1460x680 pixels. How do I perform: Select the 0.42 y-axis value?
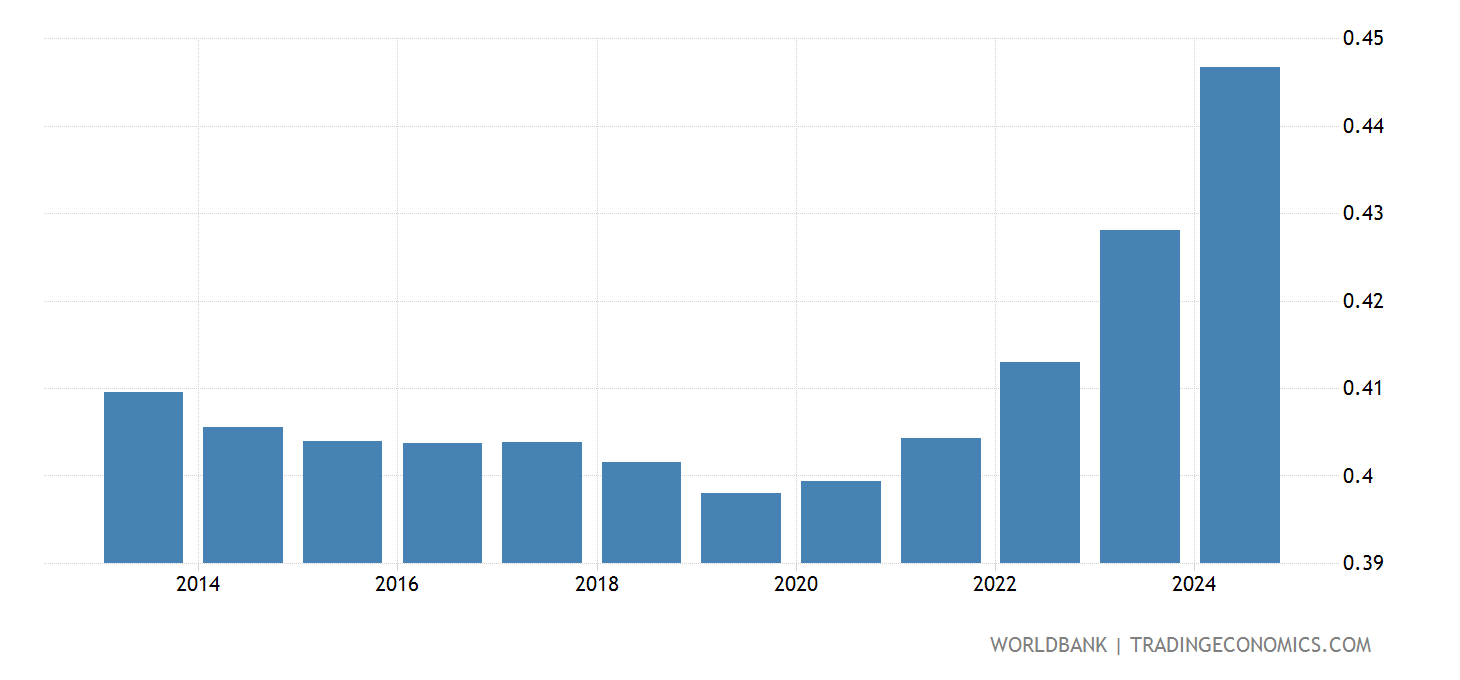(1362, 301)
